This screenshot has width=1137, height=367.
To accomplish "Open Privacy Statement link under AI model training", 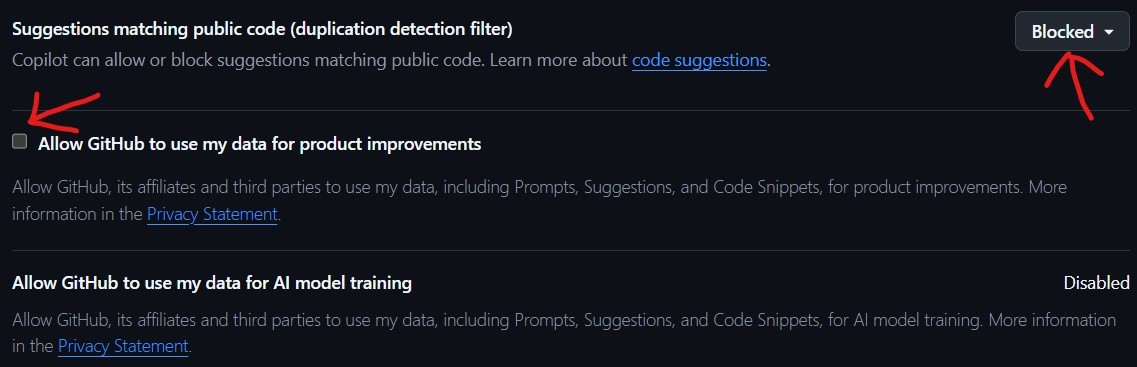I will point(123,347).
